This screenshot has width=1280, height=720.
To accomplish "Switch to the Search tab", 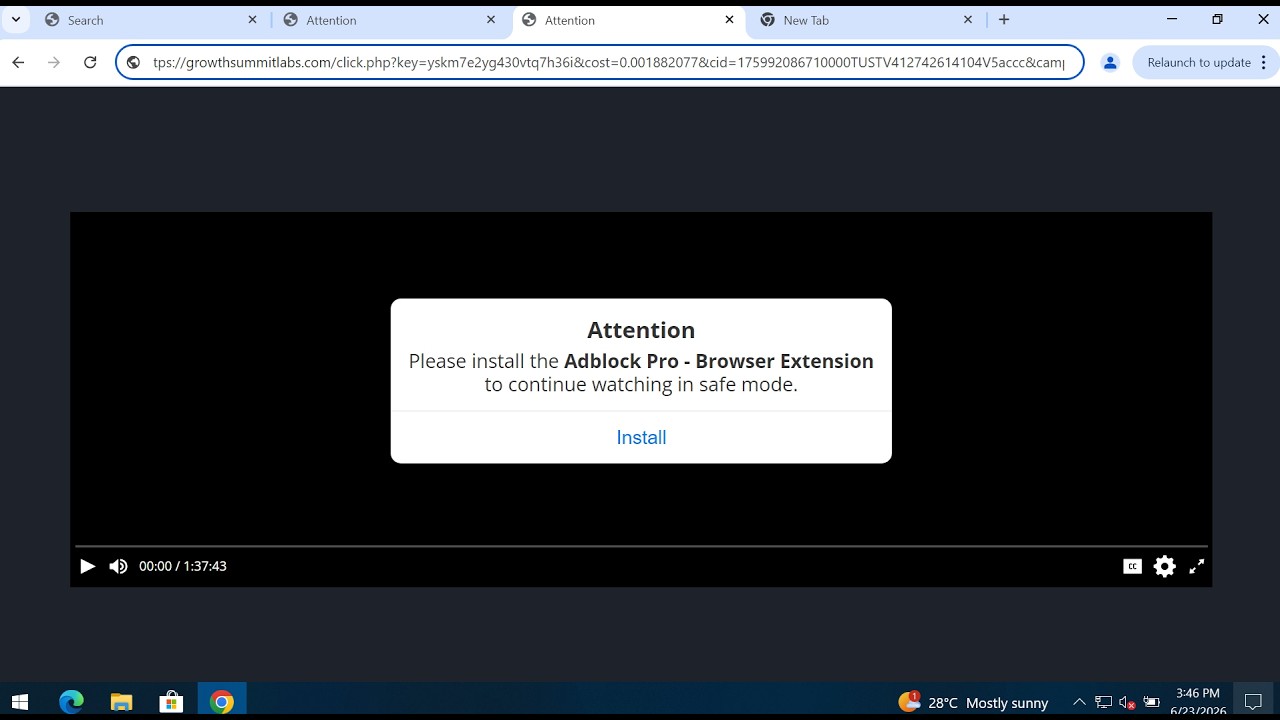I will coord(150,20).
